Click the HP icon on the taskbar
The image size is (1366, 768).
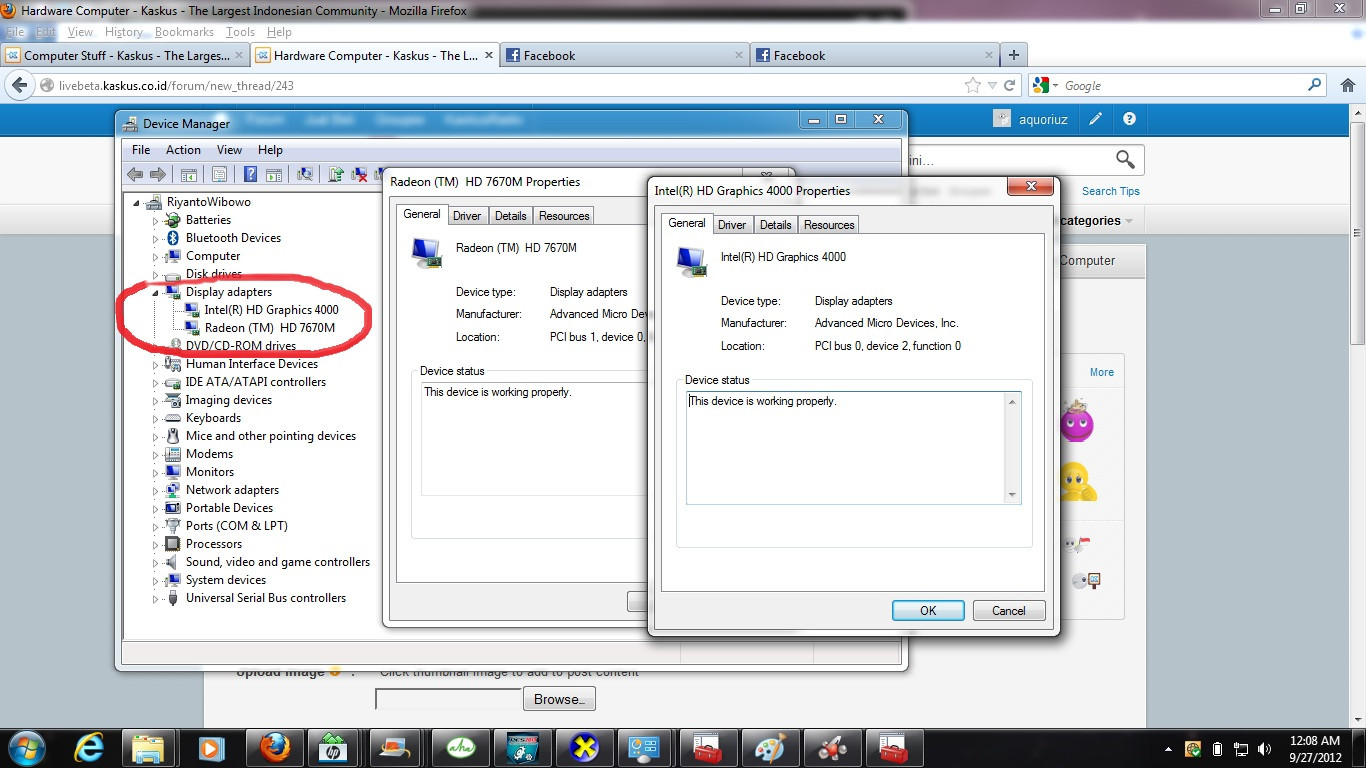[332, 747]
